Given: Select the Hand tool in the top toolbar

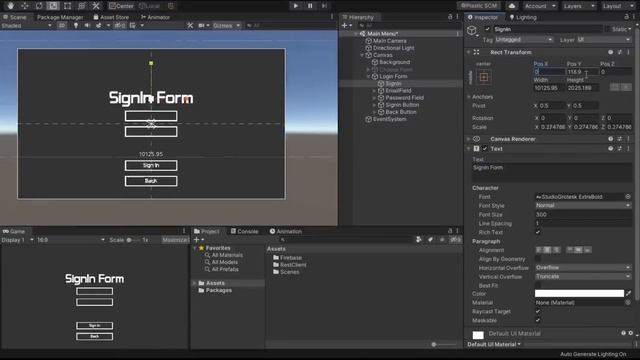Looking at the screenshot, I should click(11, 6).
